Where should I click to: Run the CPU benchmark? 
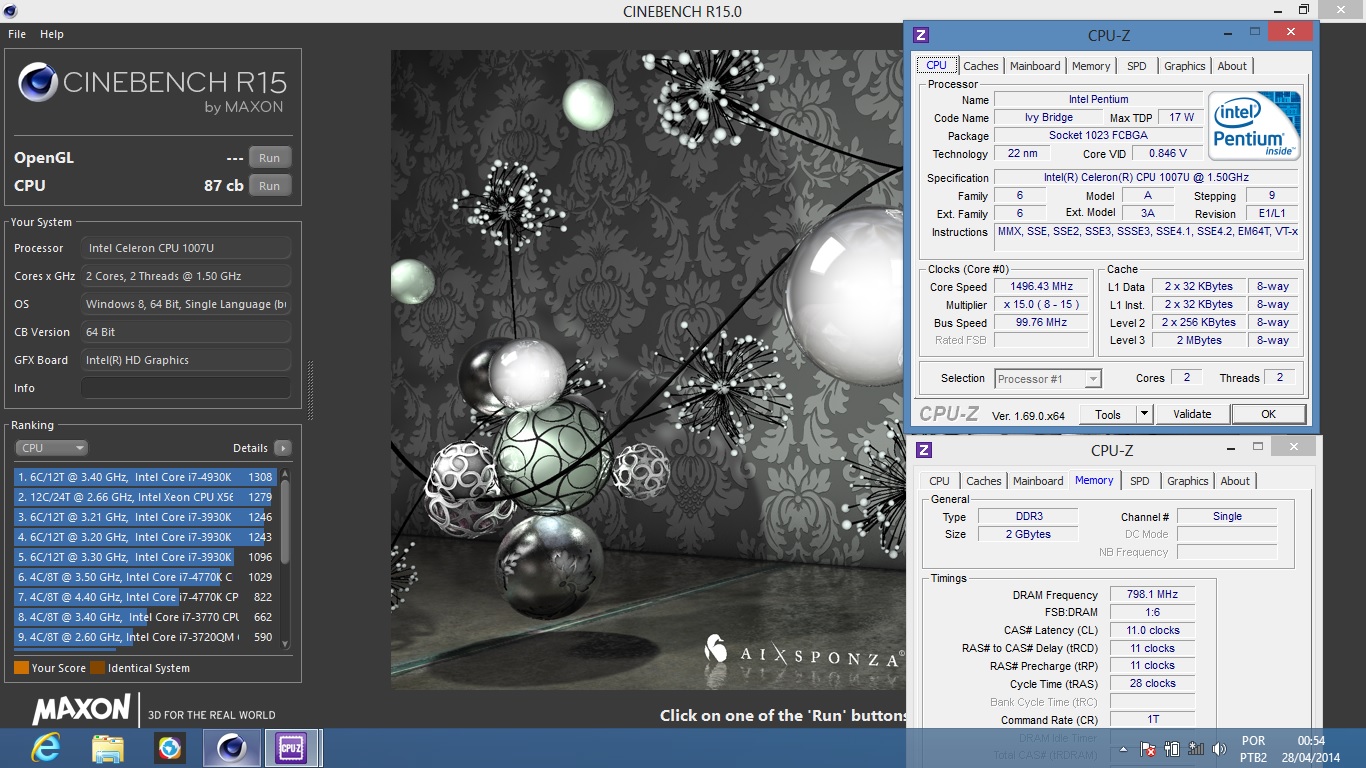(x=270, y=186)
